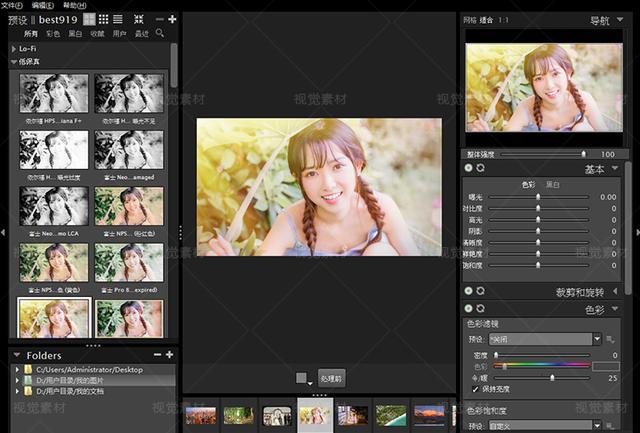The width and height of the screenshot is (640, 433).
Task: Toggle the 色彩 panel on/off
Action: [x=468, y=308]
